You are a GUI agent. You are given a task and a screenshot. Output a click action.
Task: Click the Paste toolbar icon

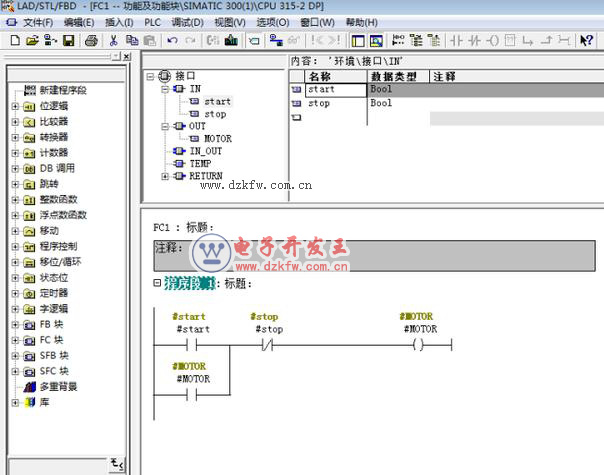149,40
